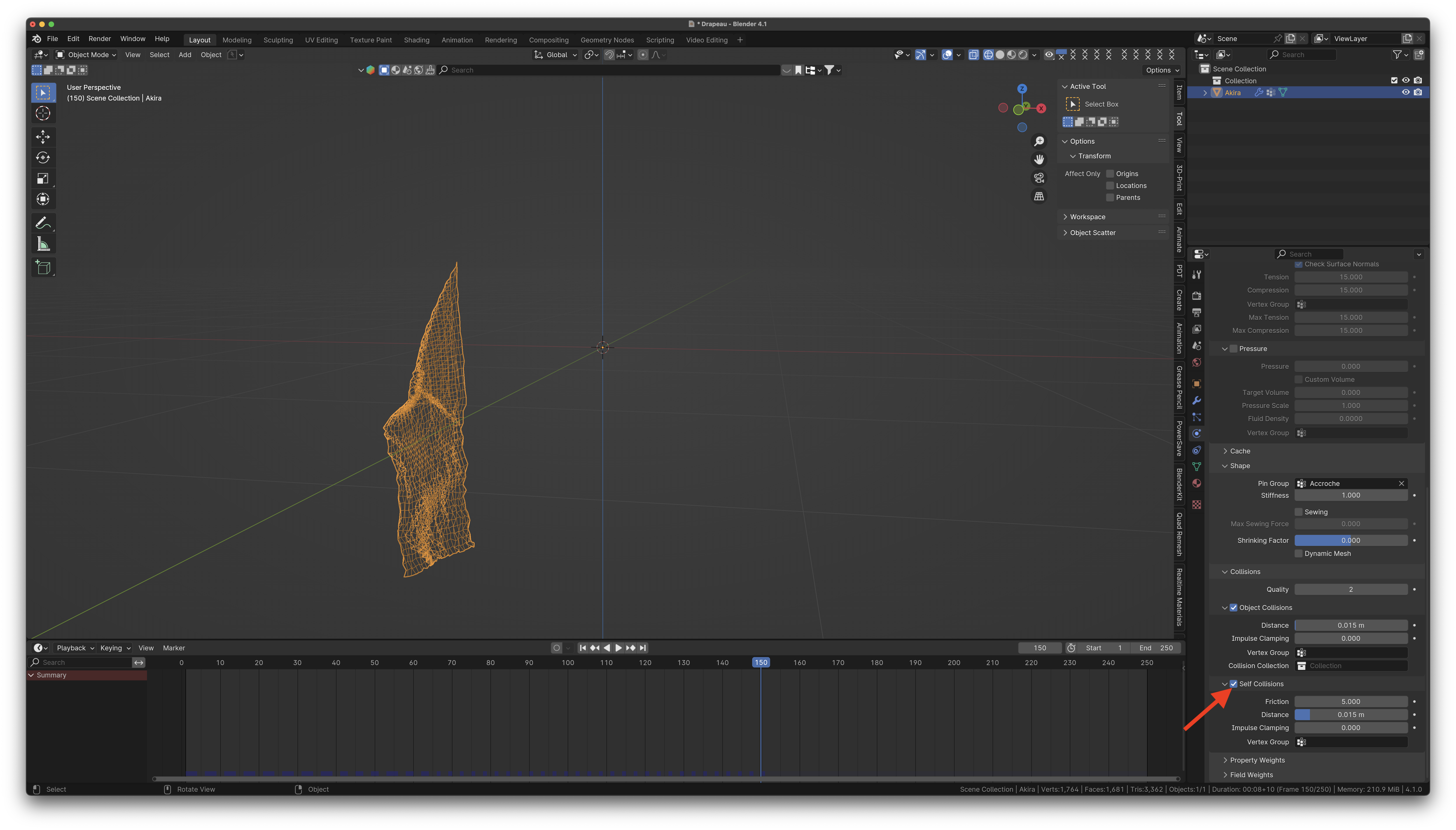Expand the Object Scatter panel
The width and height of the screenshot is (1456, 830).
(1092, 233)
